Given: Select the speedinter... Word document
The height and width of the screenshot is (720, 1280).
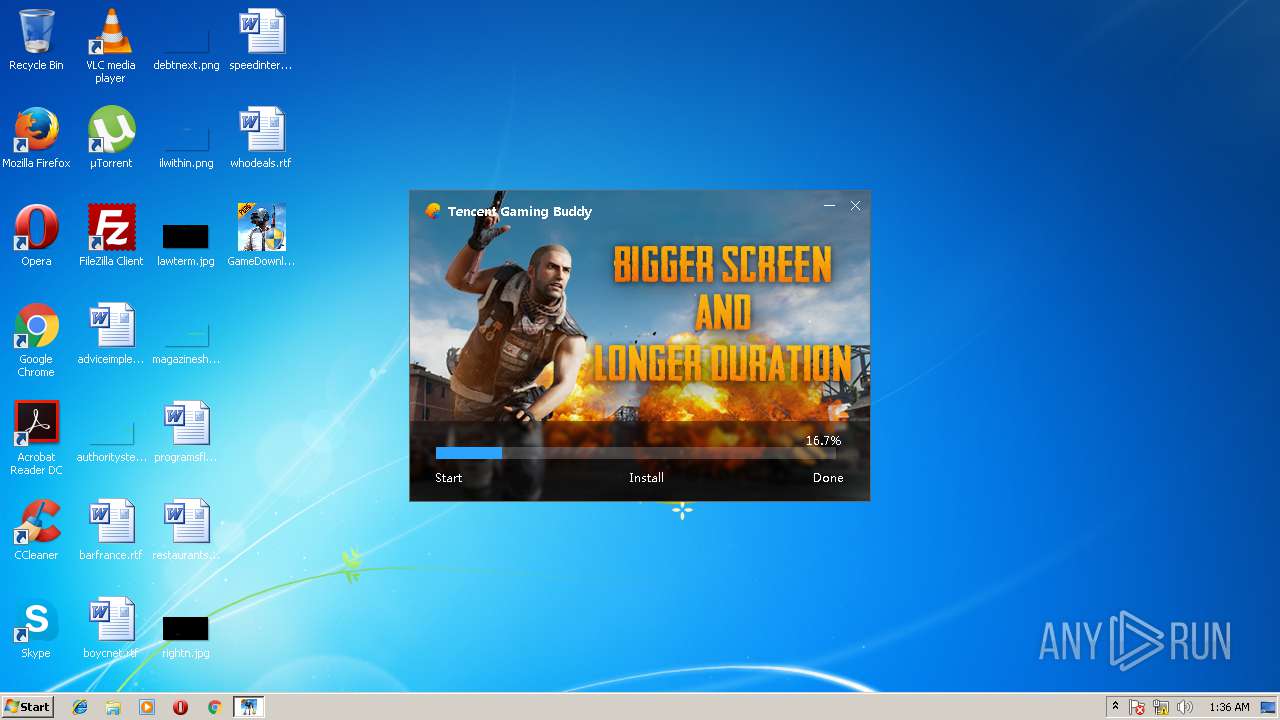Looking at the screenshot, I should (261, 40).
